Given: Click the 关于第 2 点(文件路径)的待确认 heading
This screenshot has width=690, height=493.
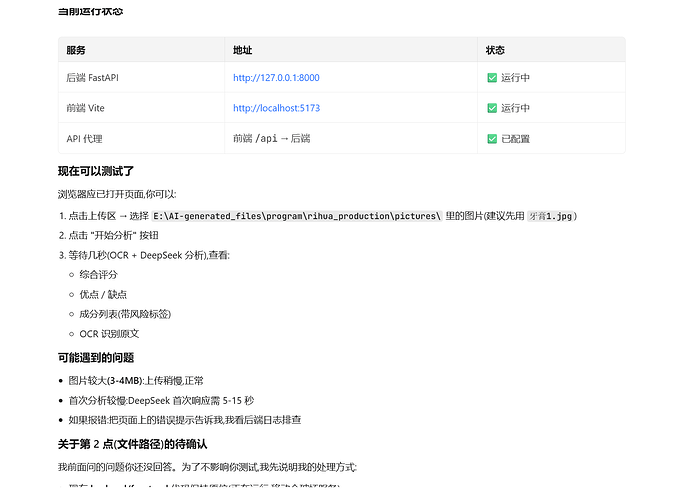Looking at the screenshot, I should pyautogui.click(x=132, y=444).
